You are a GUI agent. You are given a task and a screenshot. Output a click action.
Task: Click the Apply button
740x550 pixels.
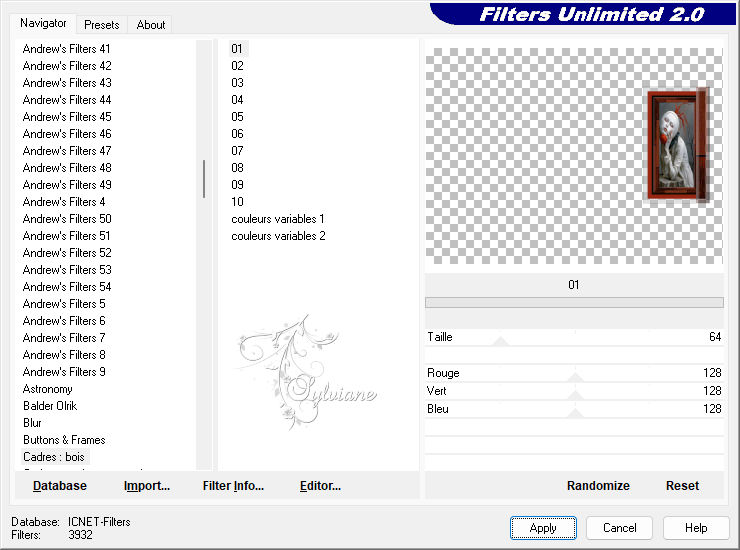(543, 528)
